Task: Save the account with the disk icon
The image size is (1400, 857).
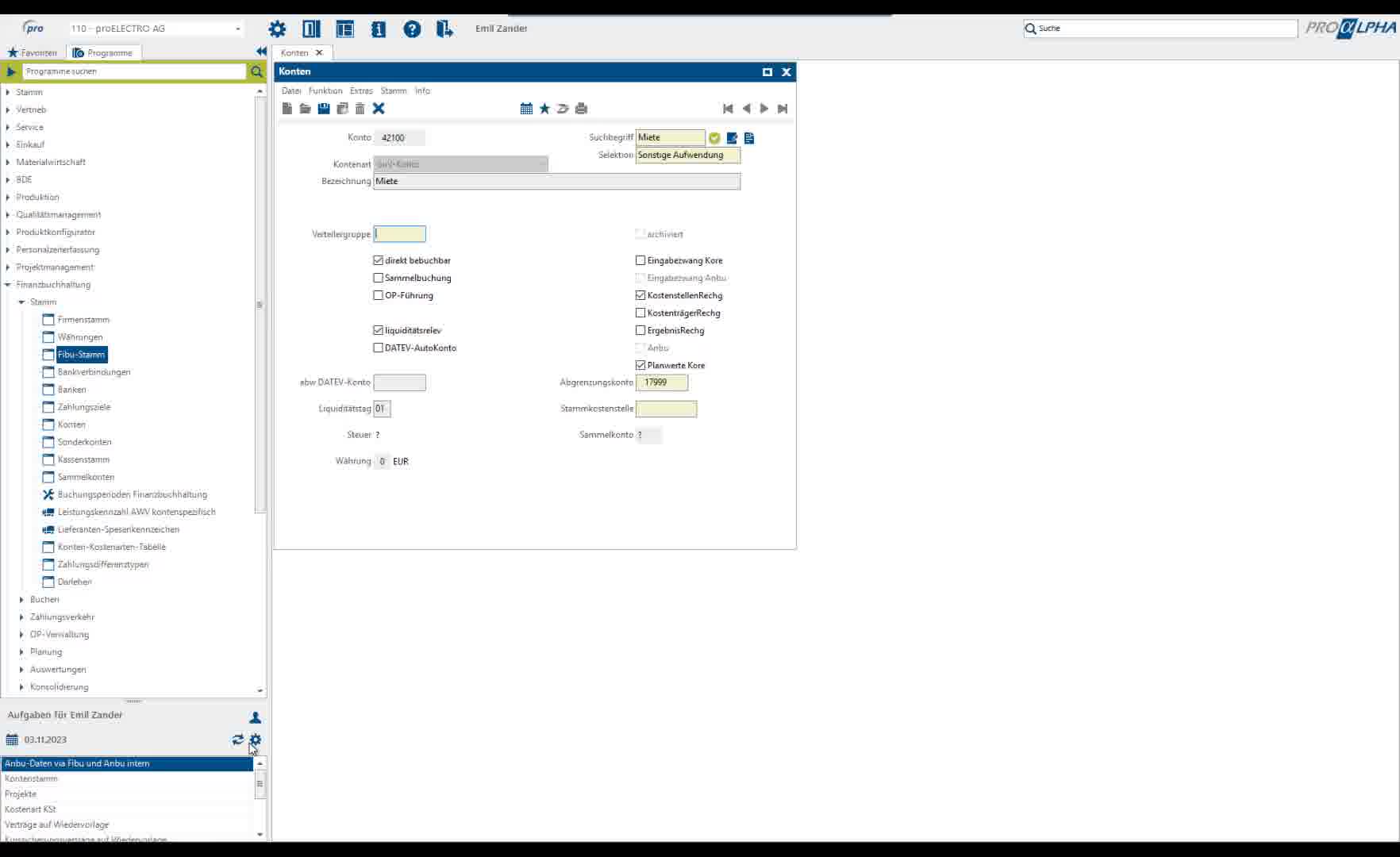Action: click(324, 109)
